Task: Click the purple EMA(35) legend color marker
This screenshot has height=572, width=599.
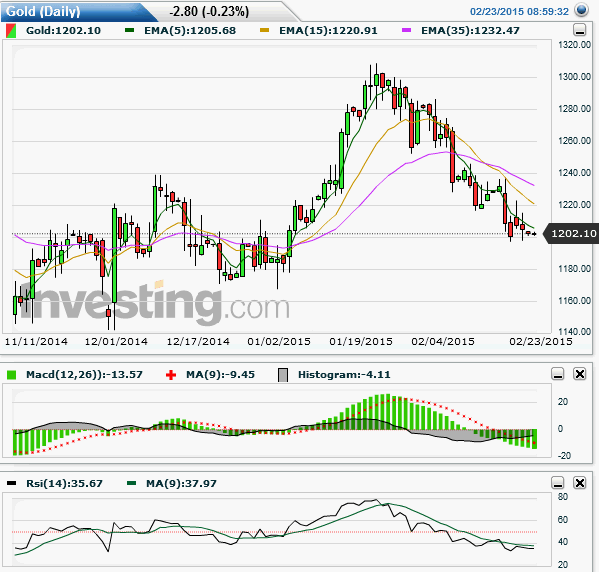Action: pos(406,30)
